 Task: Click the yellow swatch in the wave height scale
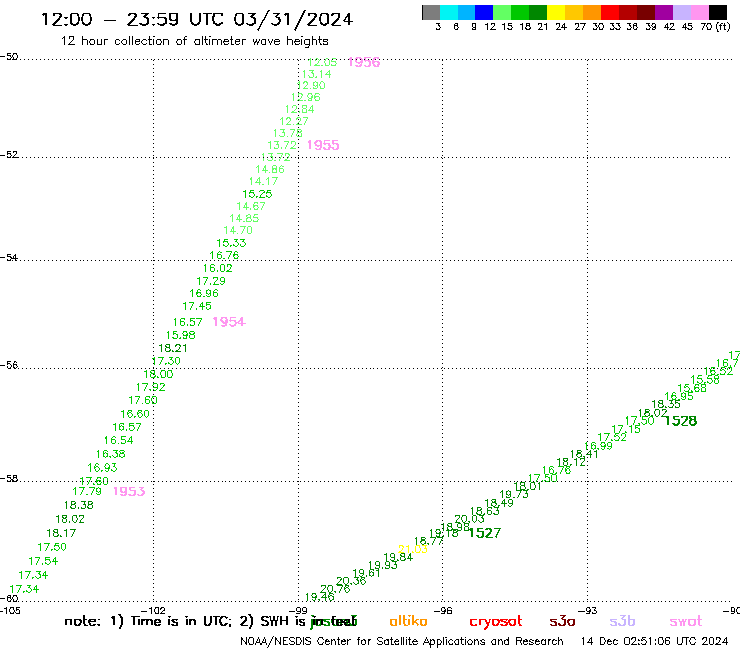(556, 12)
